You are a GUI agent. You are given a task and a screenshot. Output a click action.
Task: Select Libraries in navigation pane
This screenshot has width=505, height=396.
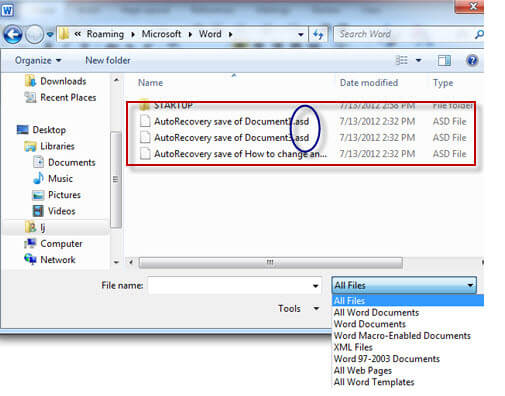[57, 146]
